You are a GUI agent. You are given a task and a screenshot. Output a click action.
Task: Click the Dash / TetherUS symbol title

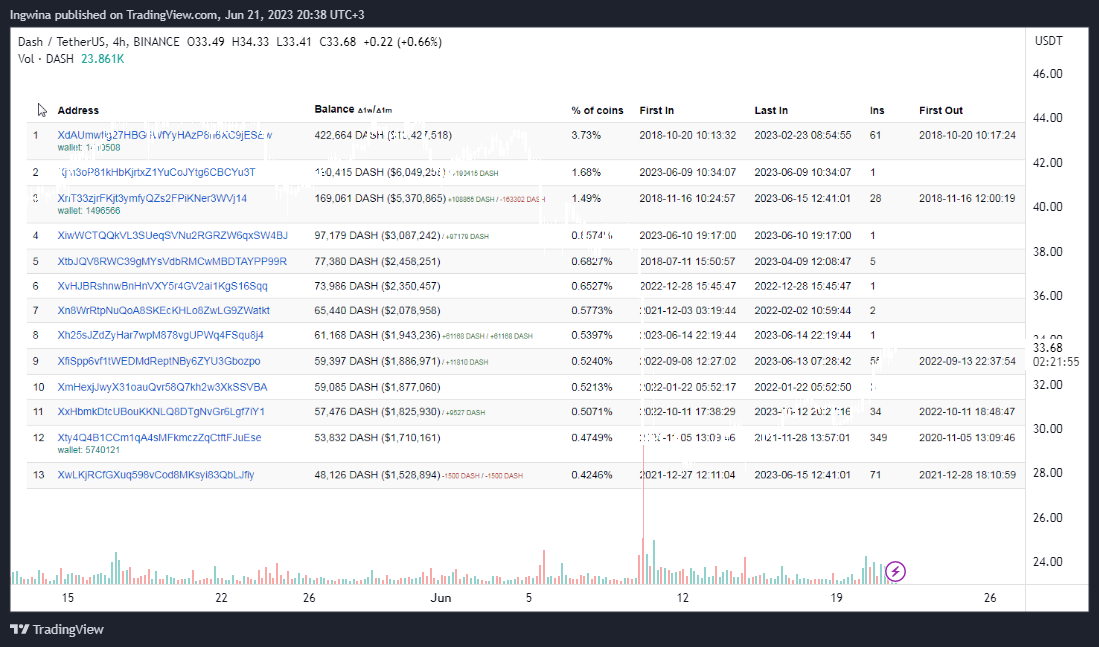click(x=62, y=42)
